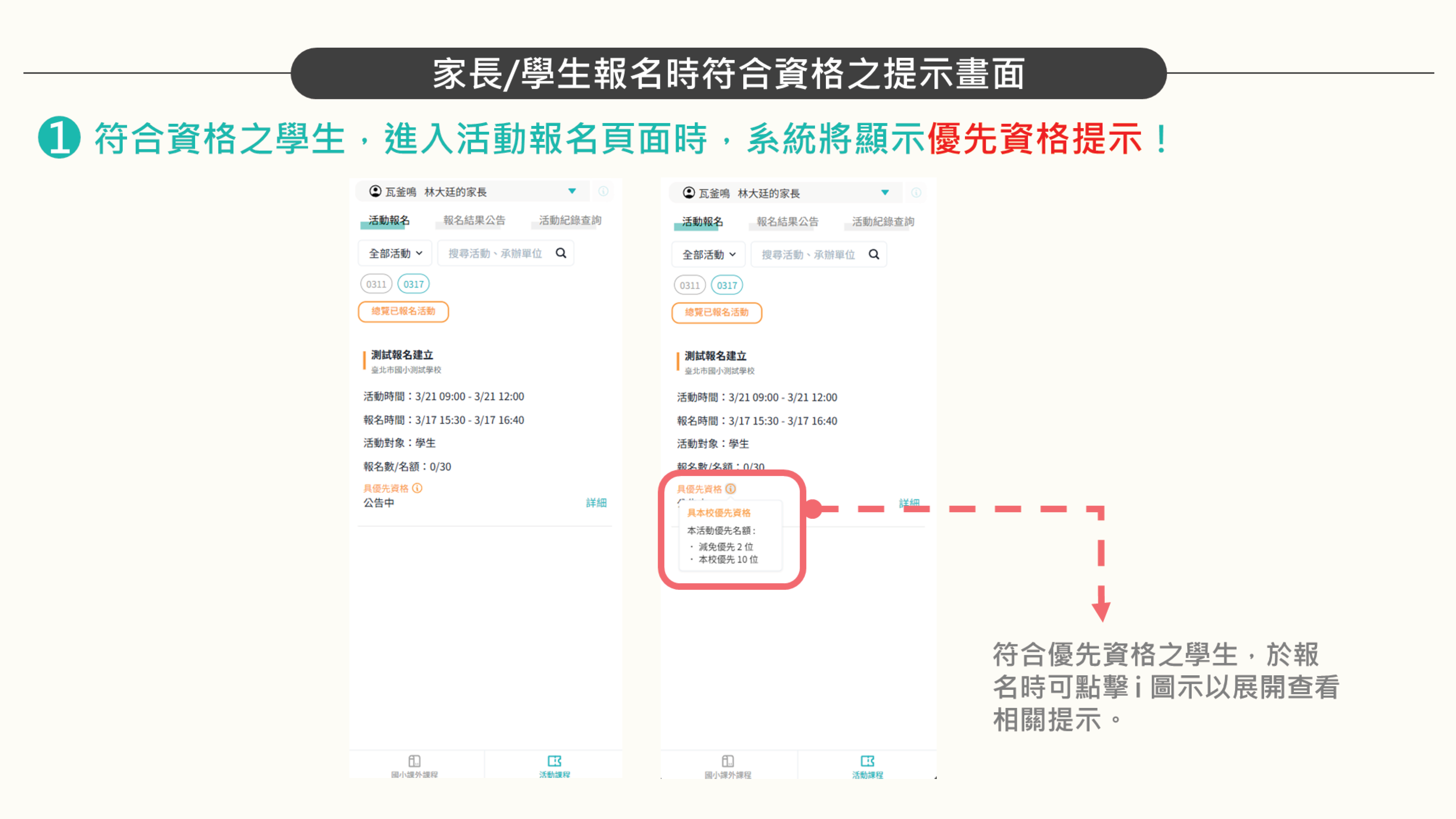This screenshot has width=1456, height=819.
Task: Expand 全部活動 filter dropdown in right phone
Action: 708,254
